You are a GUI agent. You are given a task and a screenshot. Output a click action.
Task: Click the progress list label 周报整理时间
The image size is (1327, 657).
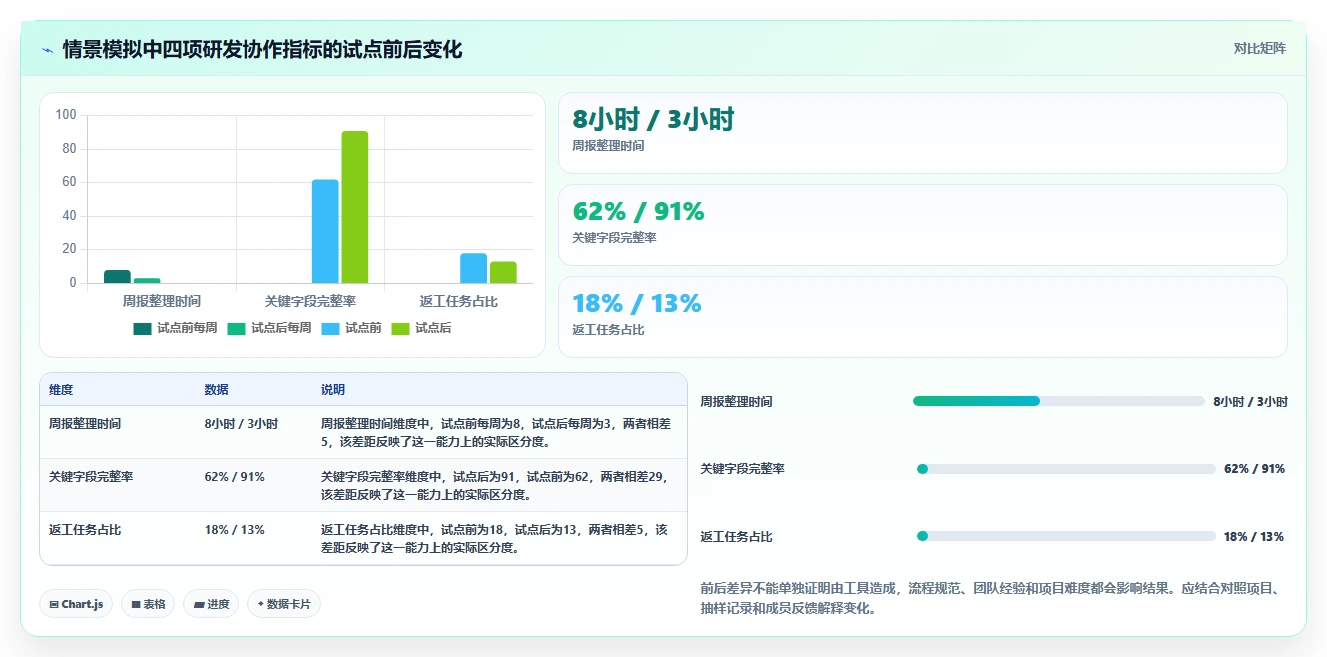(736, 402)
